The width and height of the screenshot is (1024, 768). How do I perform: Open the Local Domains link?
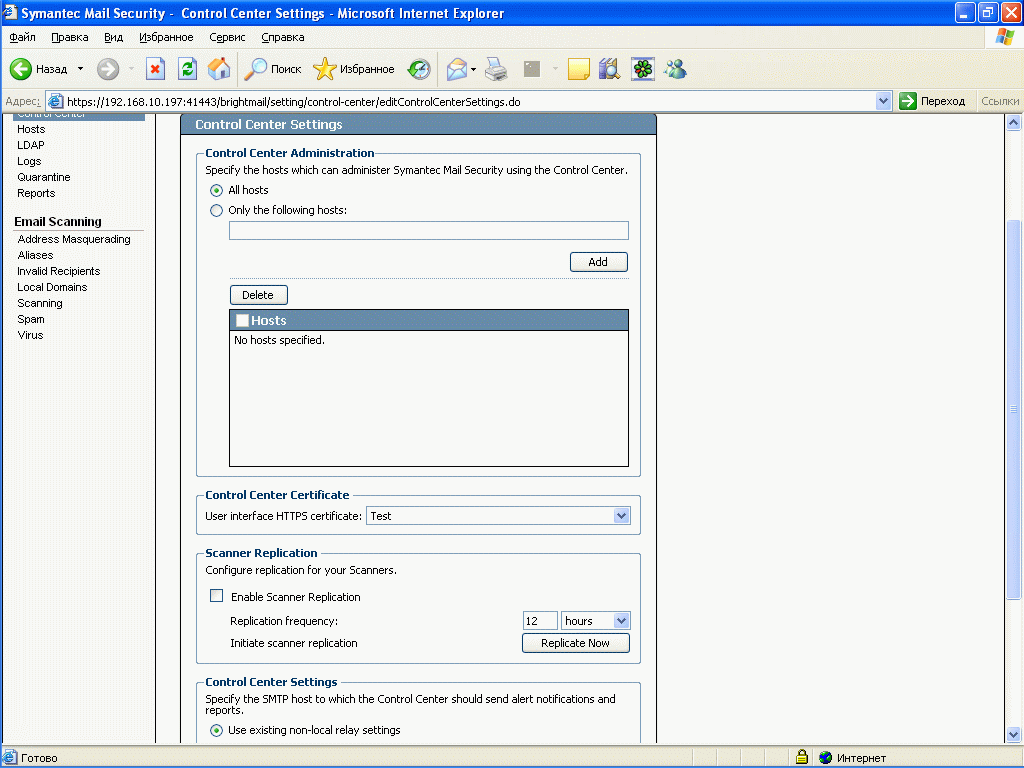[52, 287]
